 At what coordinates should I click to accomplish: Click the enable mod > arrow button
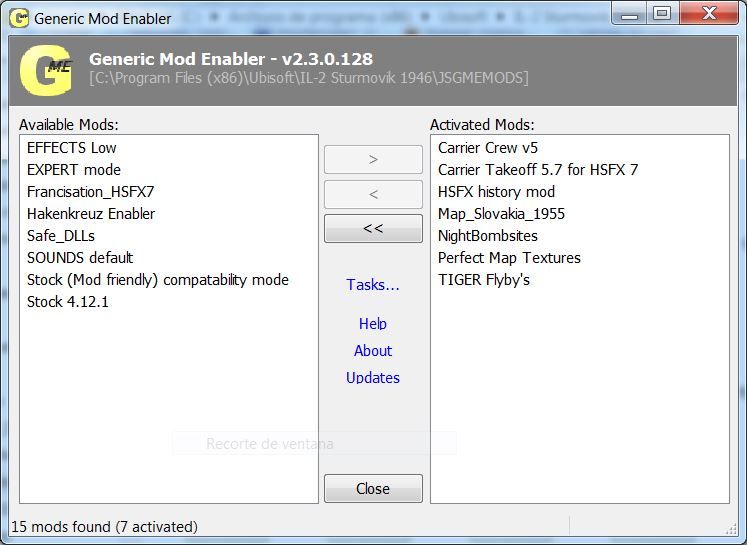pos(373,159)
